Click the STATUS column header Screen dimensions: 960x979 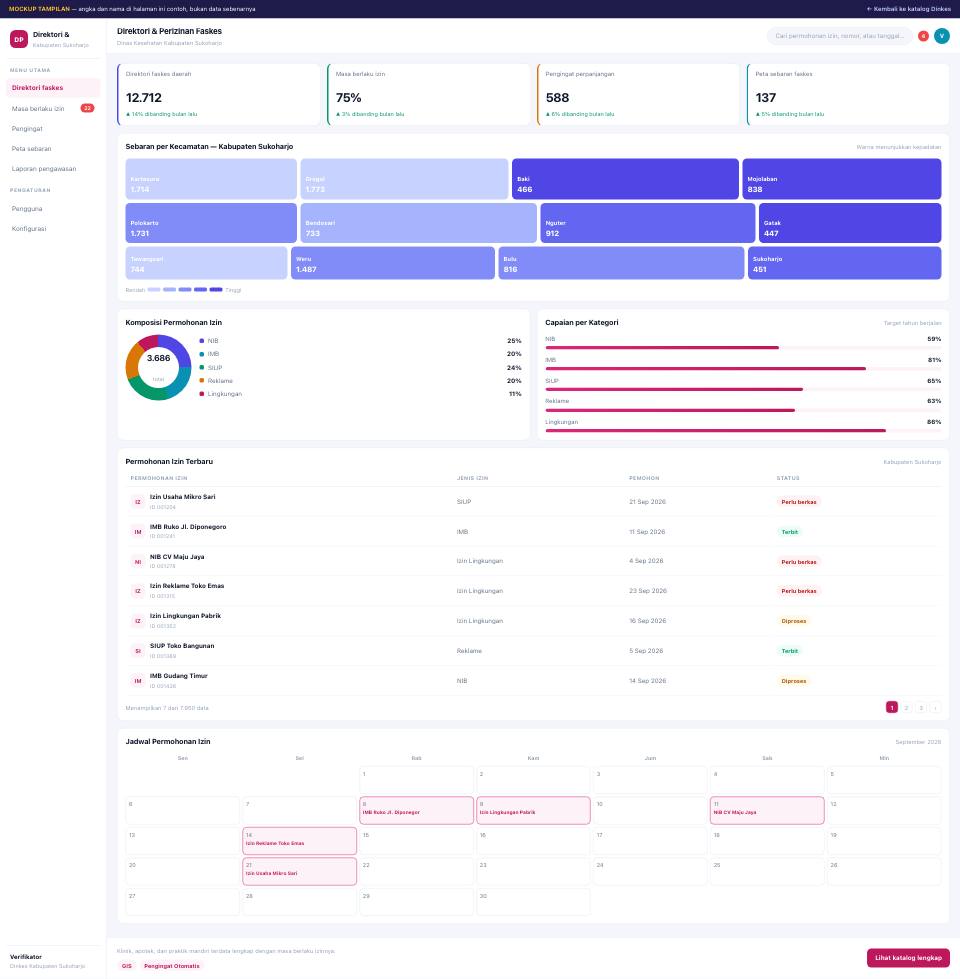(788, 478)
